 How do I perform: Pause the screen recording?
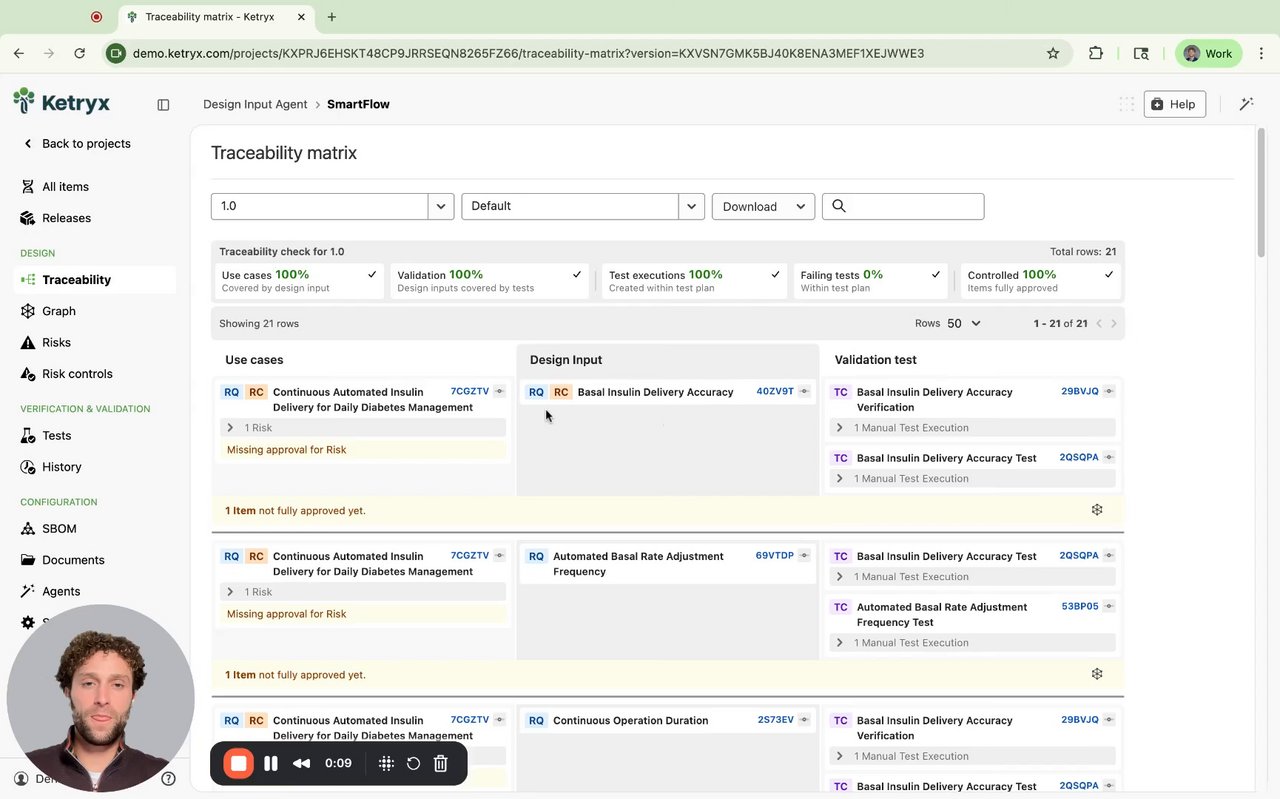tap(271, 763)
